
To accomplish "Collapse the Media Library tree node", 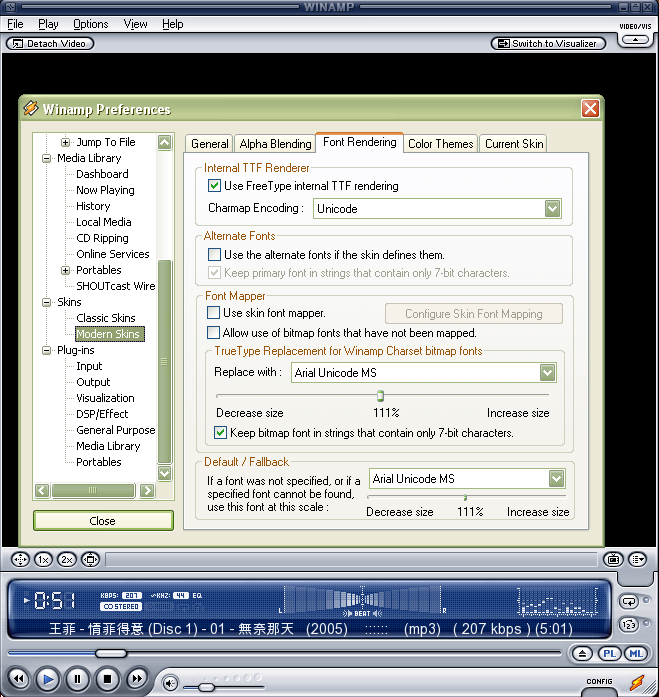I will [46, 158].
